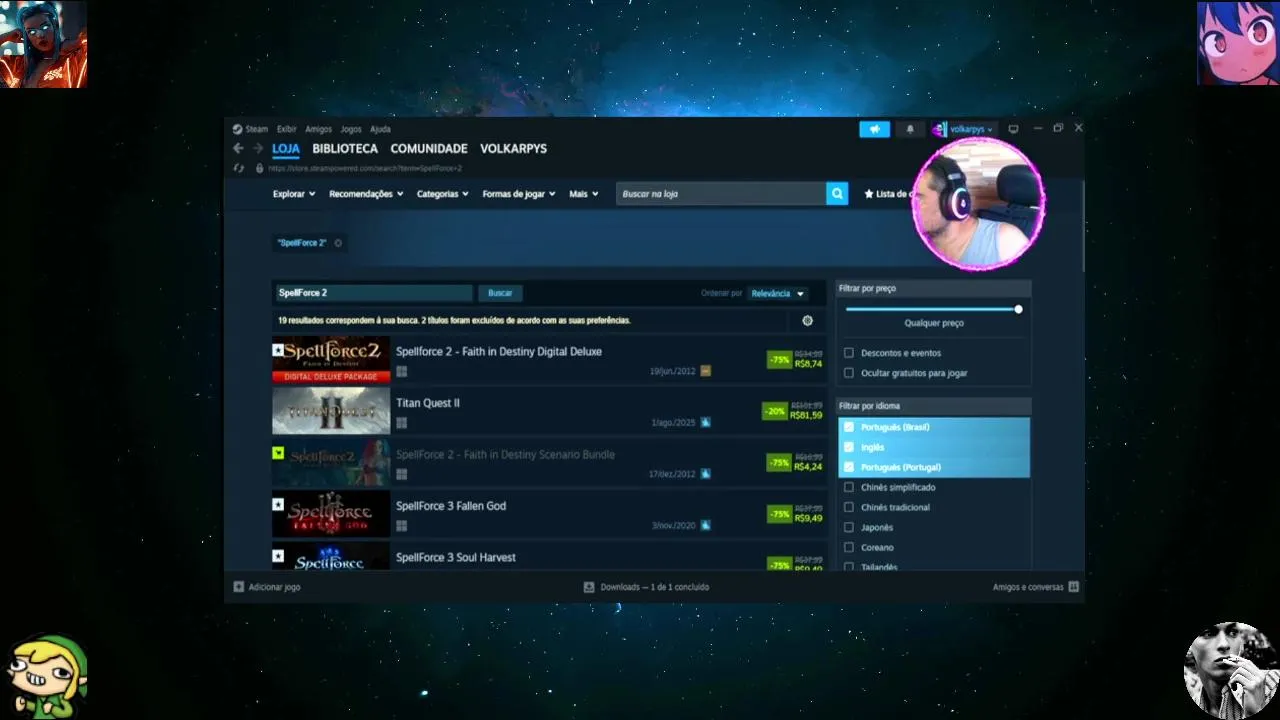The height and width of the screenshot is (720, 1280).
Task: Click the Windows platform icon for Titan Quest II
Action: tap(401, 423)
